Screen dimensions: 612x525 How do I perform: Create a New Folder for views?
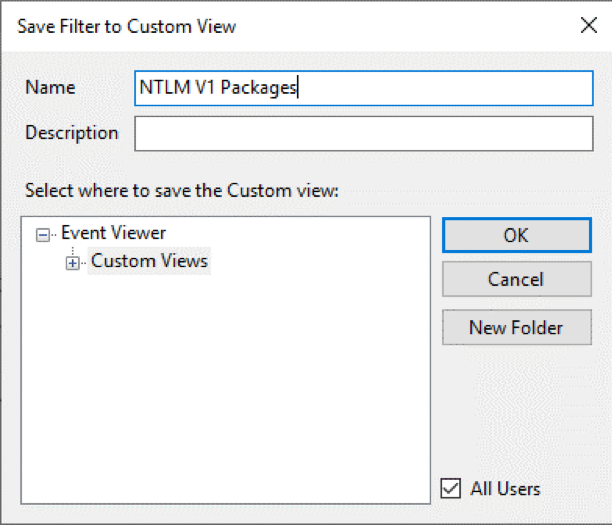(517, 327)
